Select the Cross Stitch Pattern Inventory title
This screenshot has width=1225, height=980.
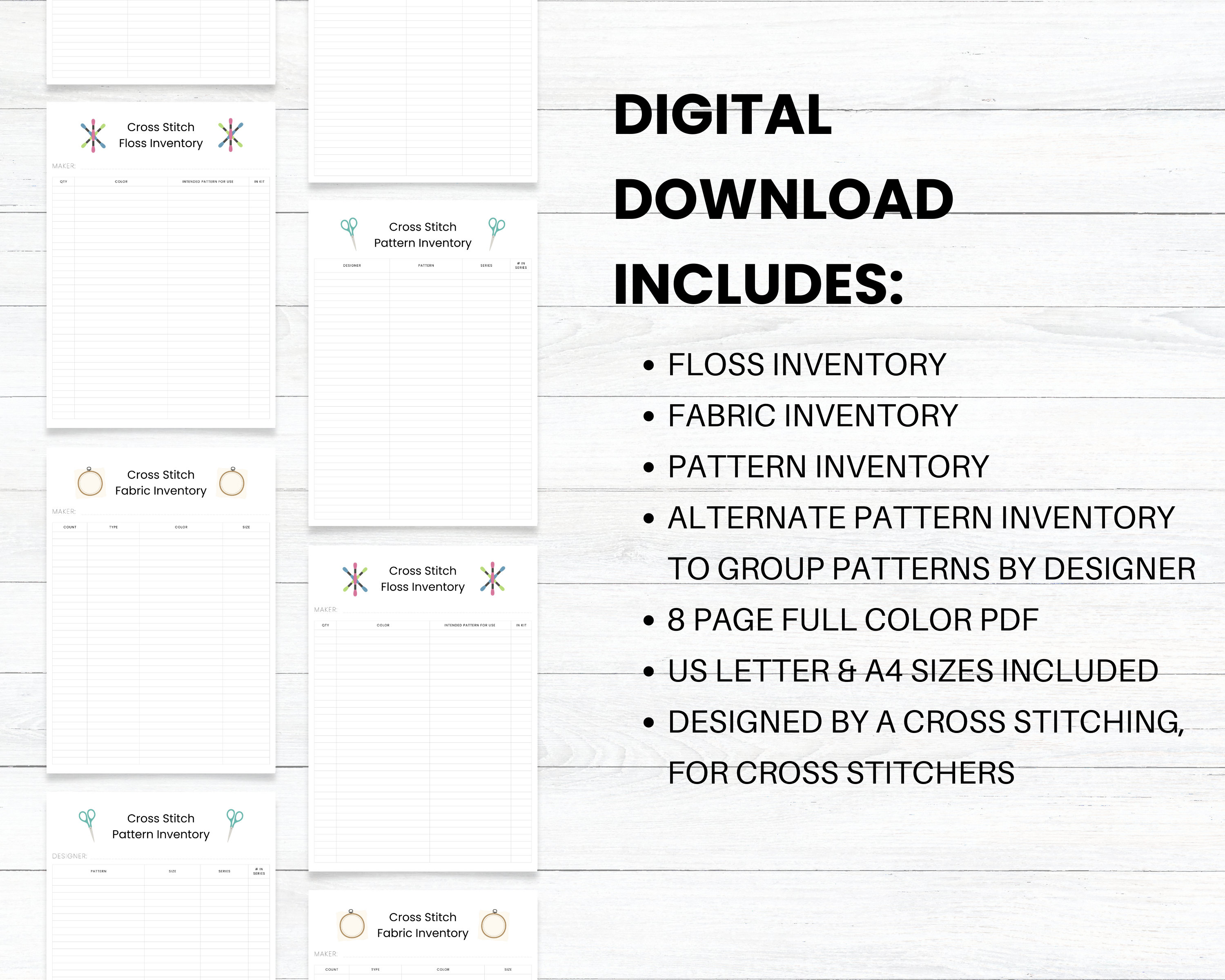point(423,235)
